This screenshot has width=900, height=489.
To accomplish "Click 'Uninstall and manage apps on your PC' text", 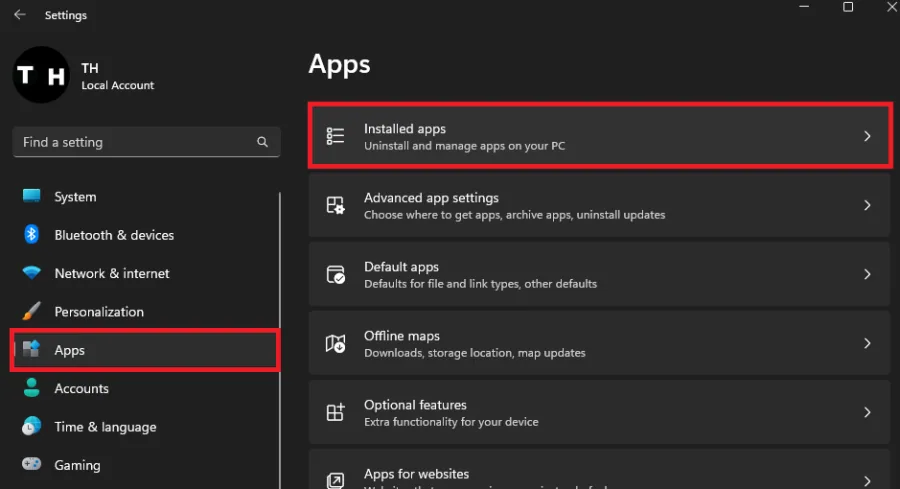I will pyautogui.click(x=464, y=146).
